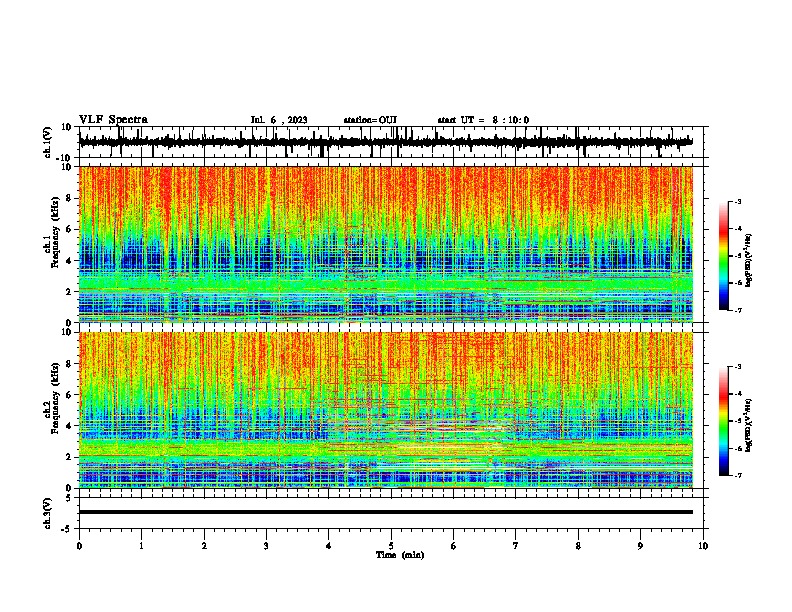Click inside the ch.2 frequency spectrogram

386,410
